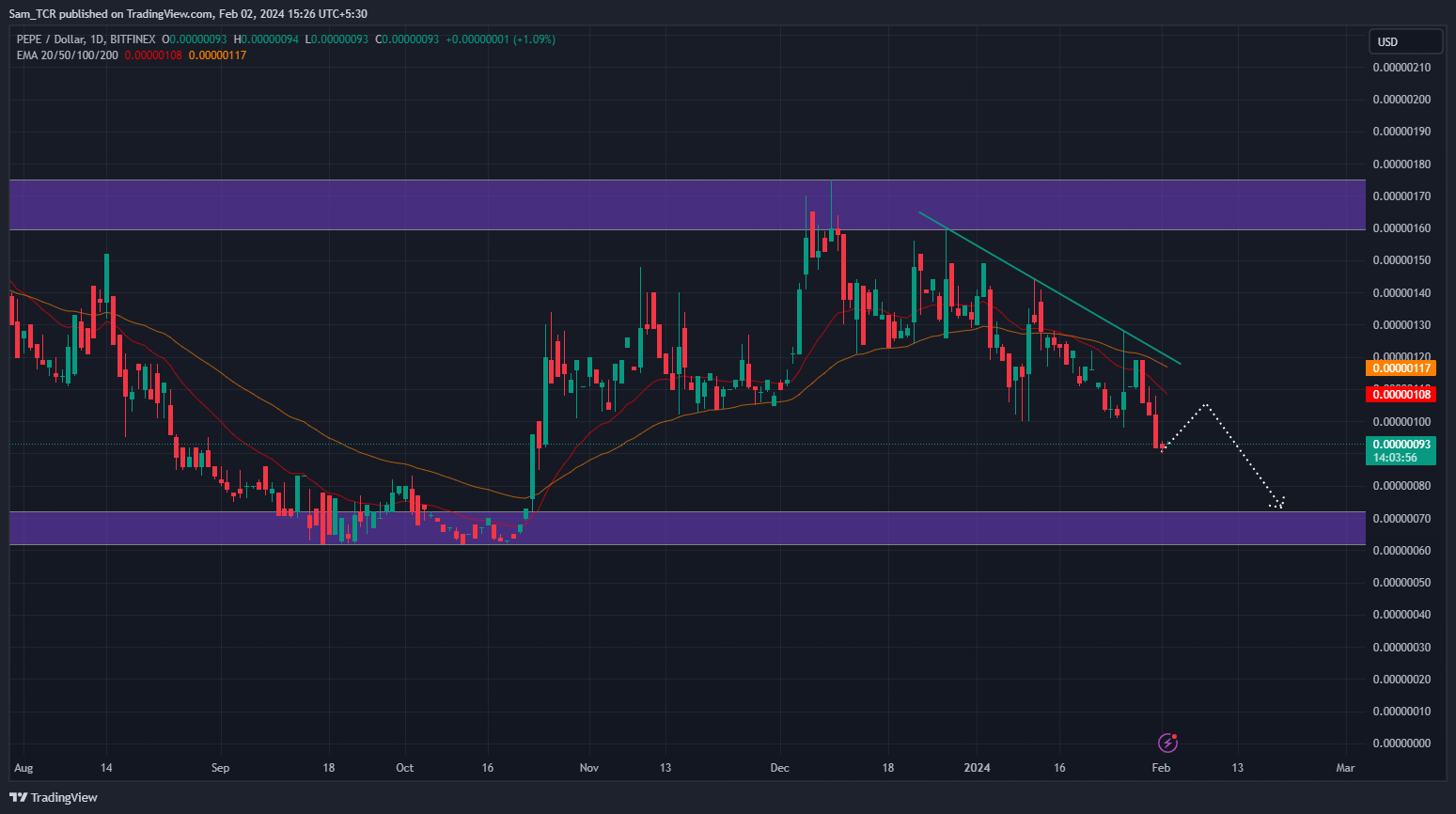Open the TradingView logo at the bottom

click(x=54, y=797)
